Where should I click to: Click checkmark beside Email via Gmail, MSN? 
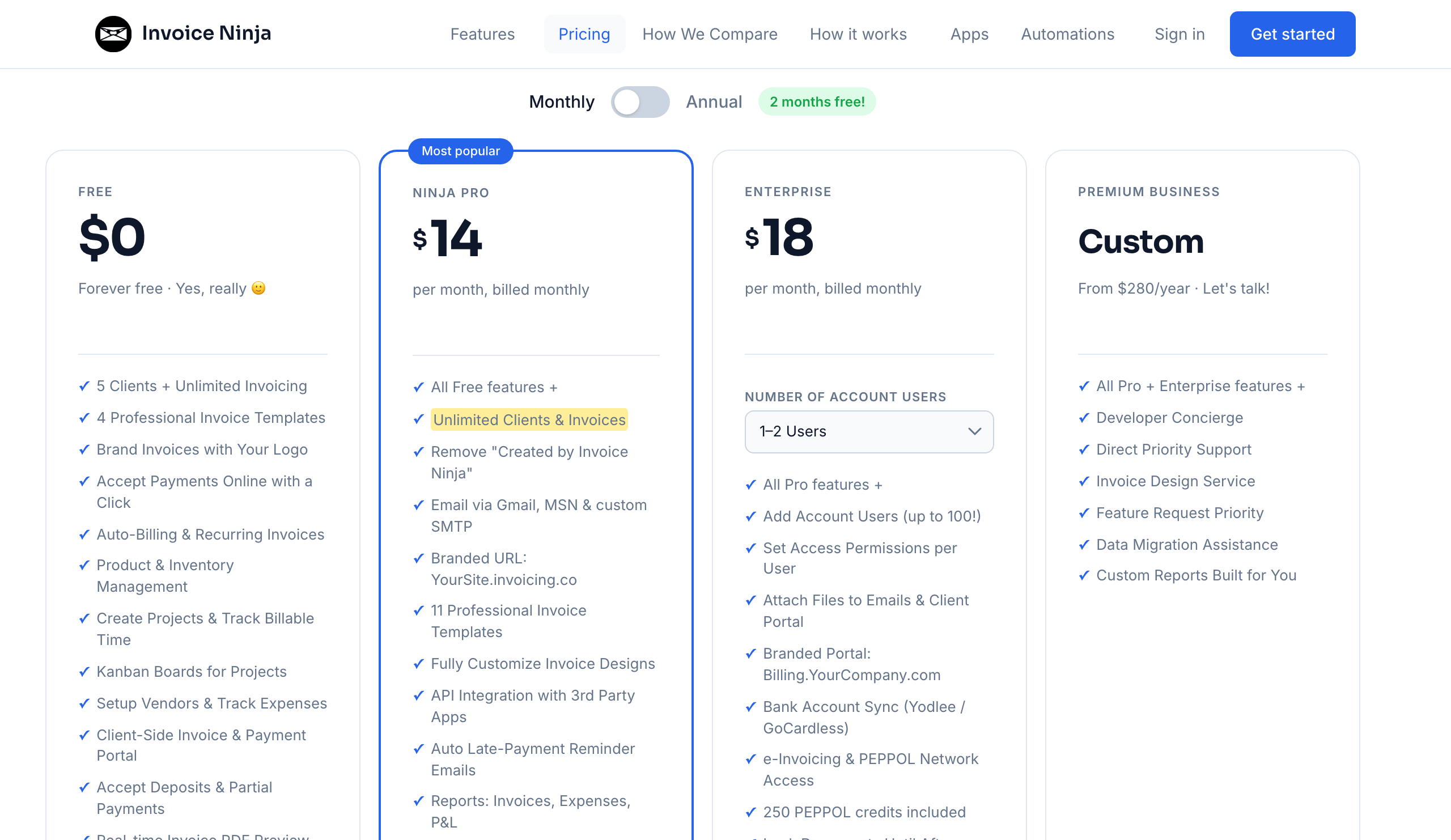coord(419,506)
